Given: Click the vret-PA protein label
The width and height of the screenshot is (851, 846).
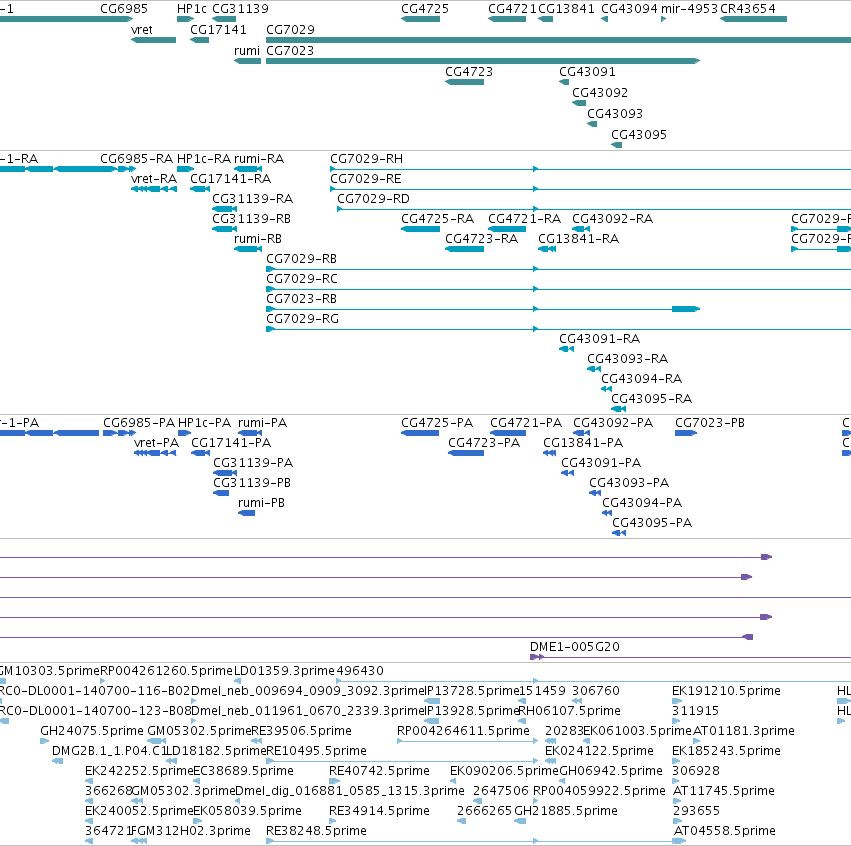Looking at the screenshot, I should [156, 443].
